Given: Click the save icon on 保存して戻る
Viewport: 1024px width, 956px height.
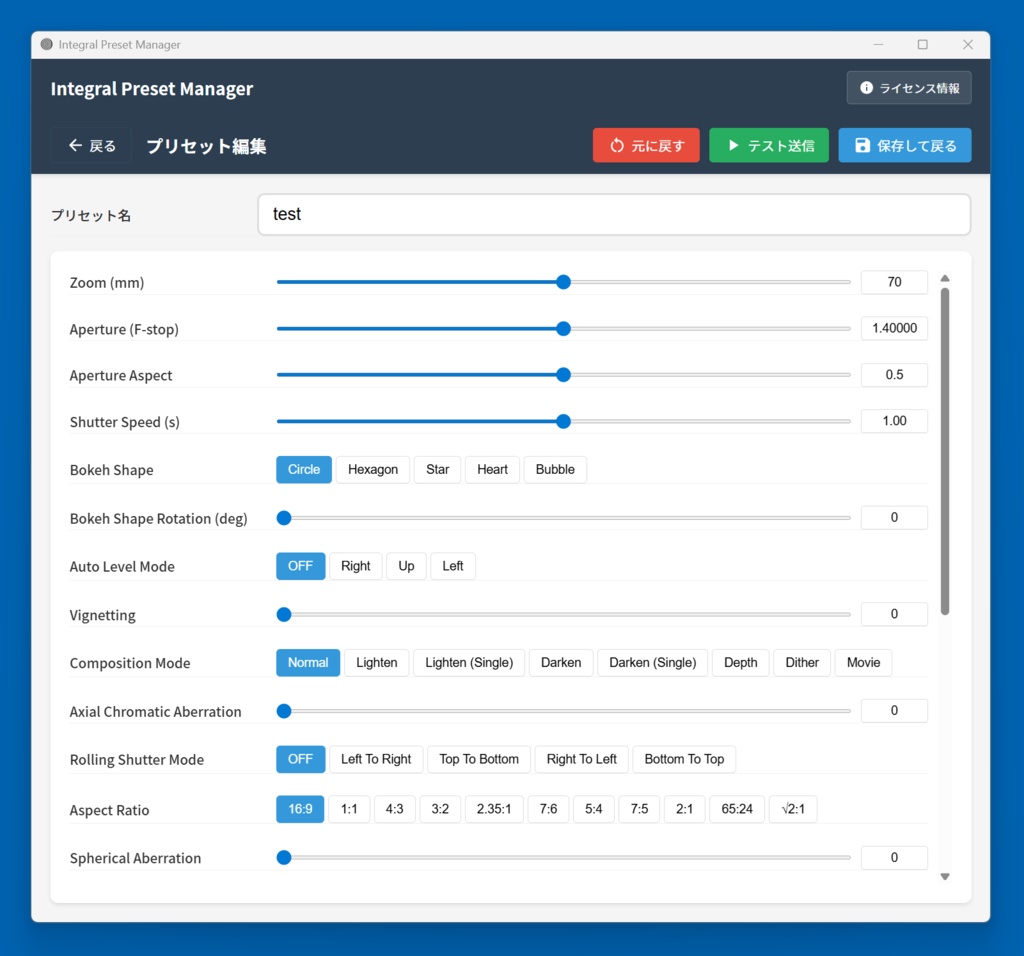Looking at the screenshot, I should (862, 145).
